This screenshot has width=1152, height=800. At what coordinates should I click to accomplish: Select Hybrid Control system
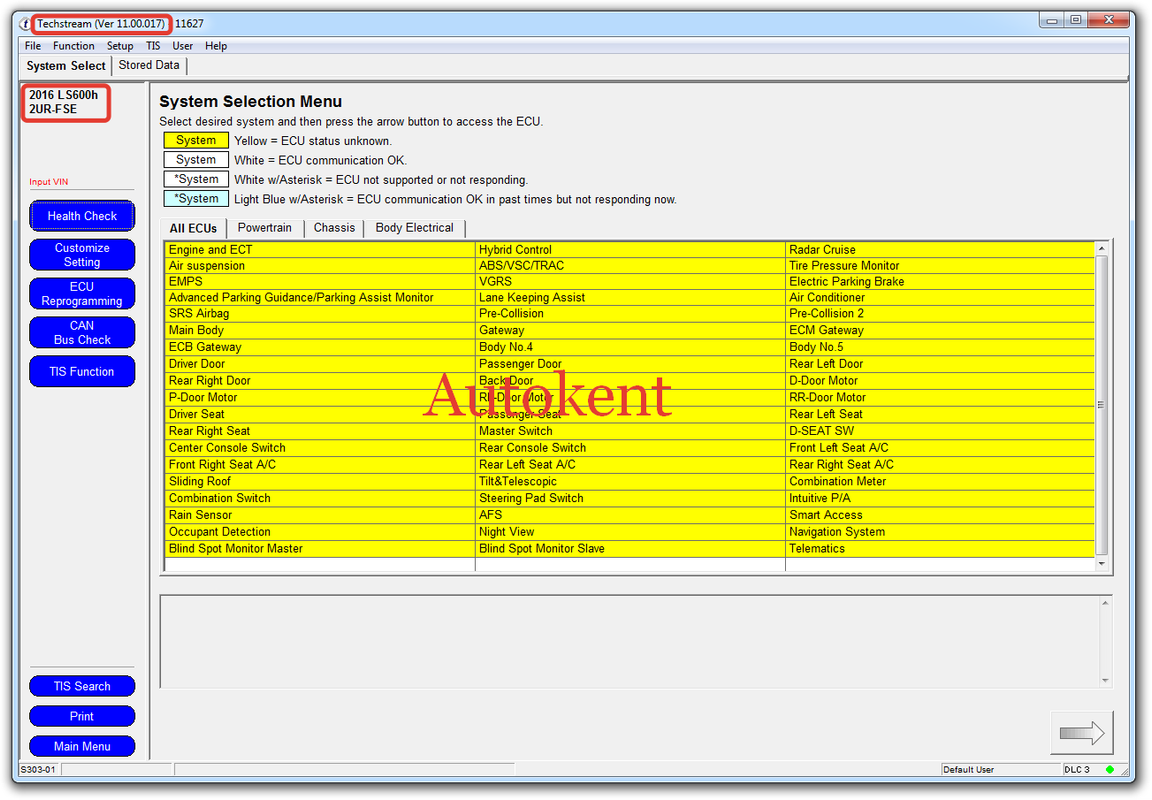pyautogui.click(x=630, y=250)
